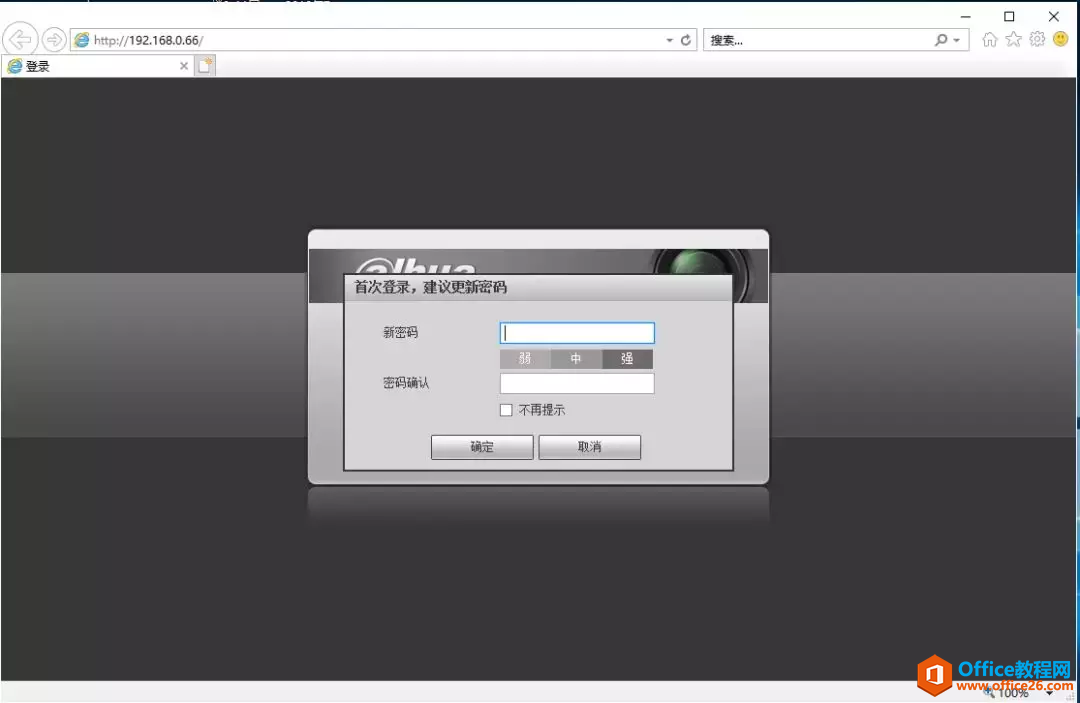Click the 新密码 input field
Image resolution: width=1080 pixels, height=703 pixels.
point(577,333)
